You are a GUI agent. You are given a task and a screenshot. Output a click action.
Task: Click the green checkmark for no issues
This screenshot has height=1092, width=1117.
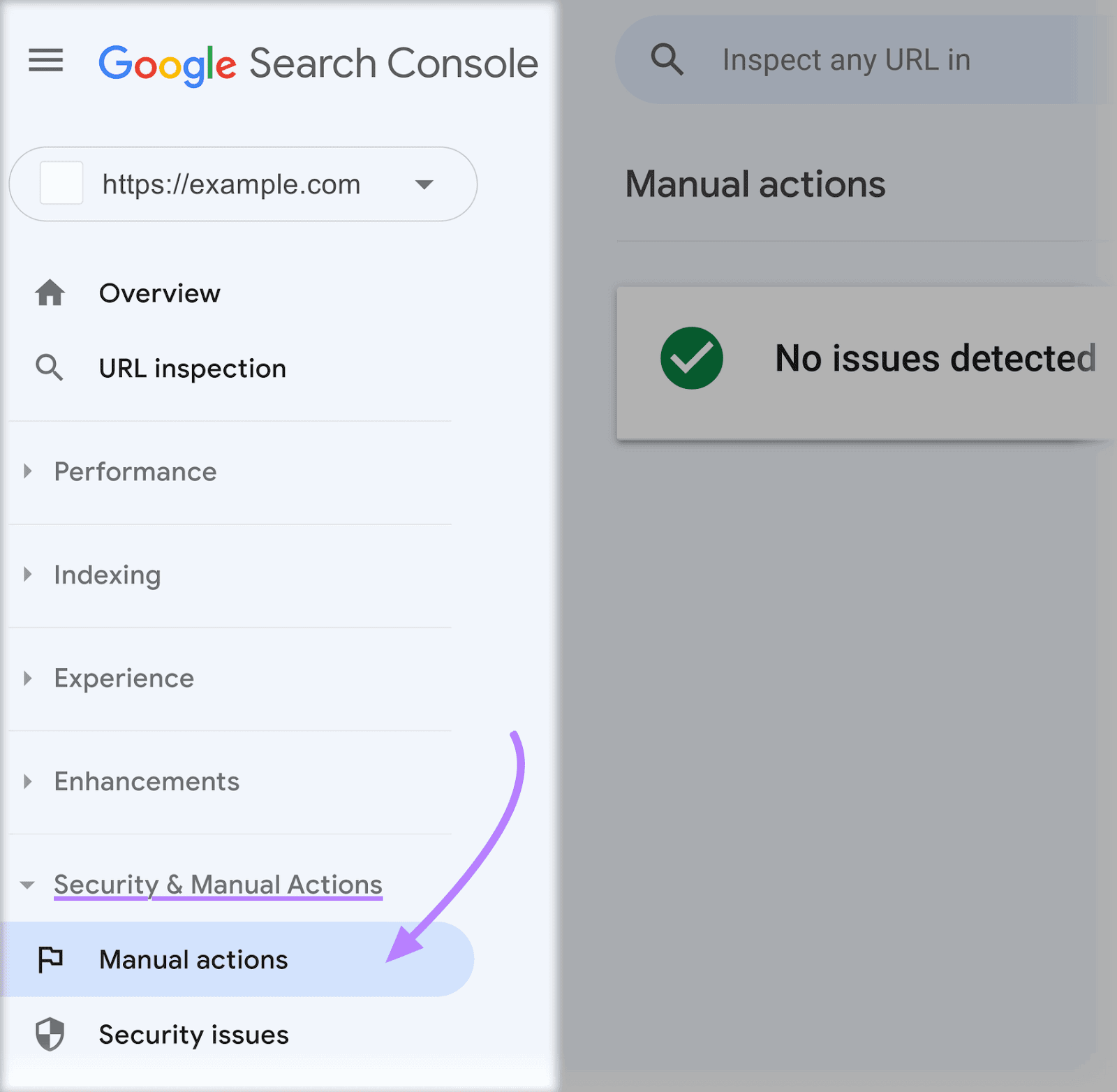click(690, 357)
